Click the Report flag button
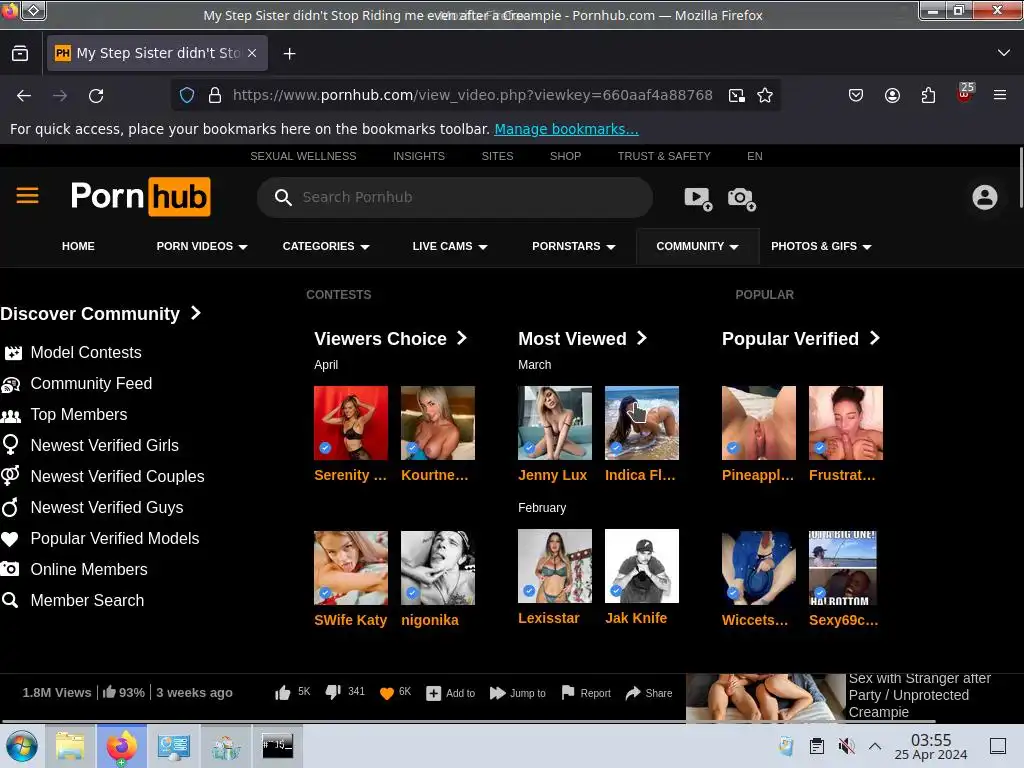The width and height of the screenshot is (1024, 768). coord(586,693)
